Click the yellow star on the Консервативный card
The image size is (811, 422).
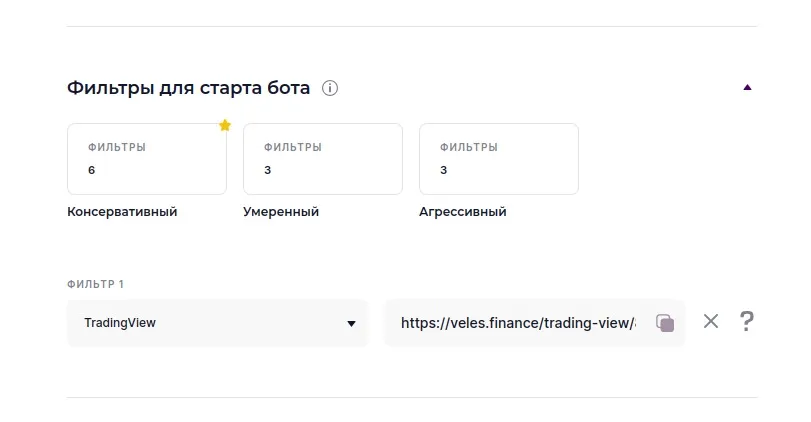point(225,125)
